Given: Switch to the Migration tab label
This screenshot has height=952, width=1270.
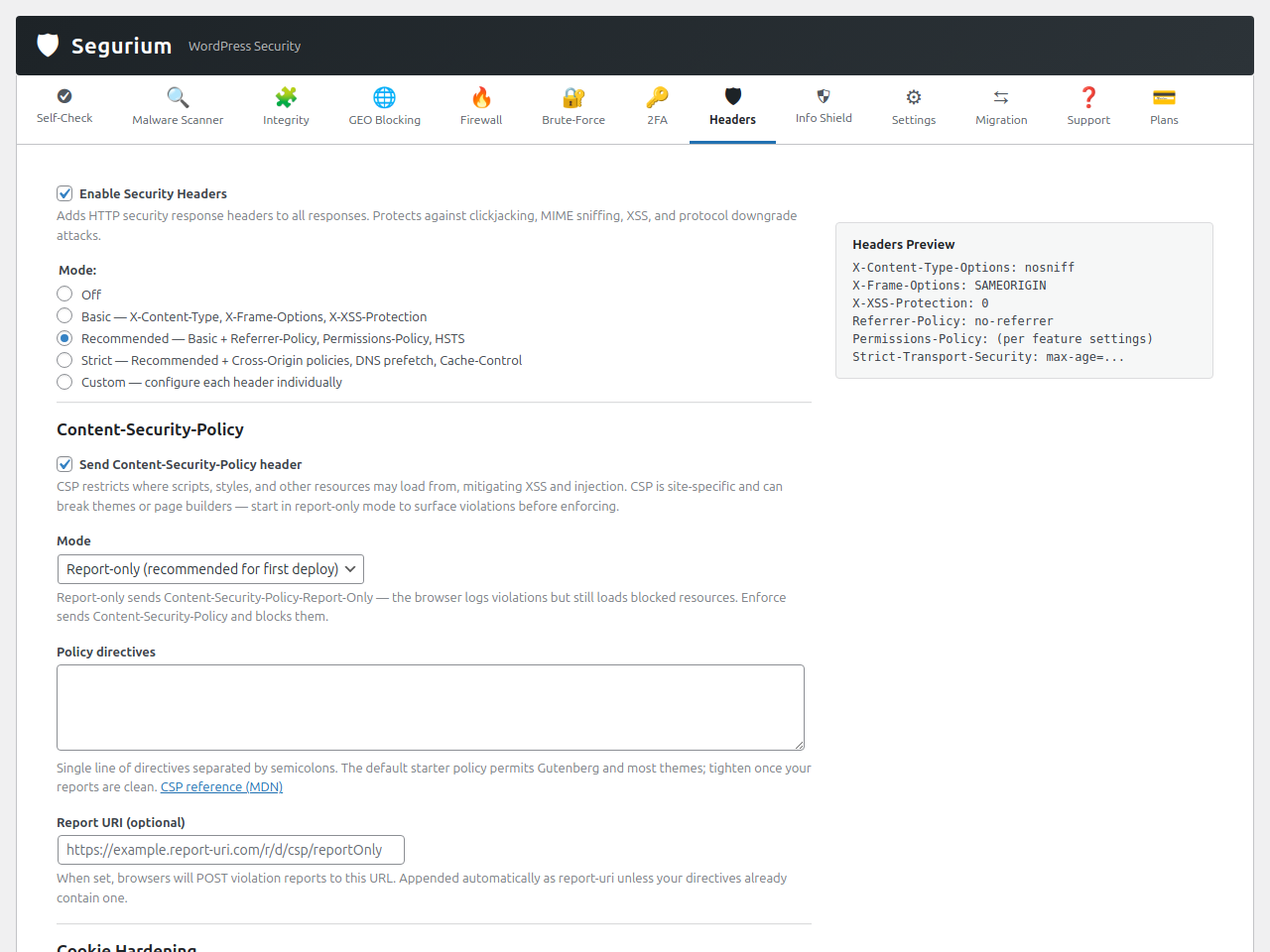Looking at the screenshot, I should pos(1001,120).
